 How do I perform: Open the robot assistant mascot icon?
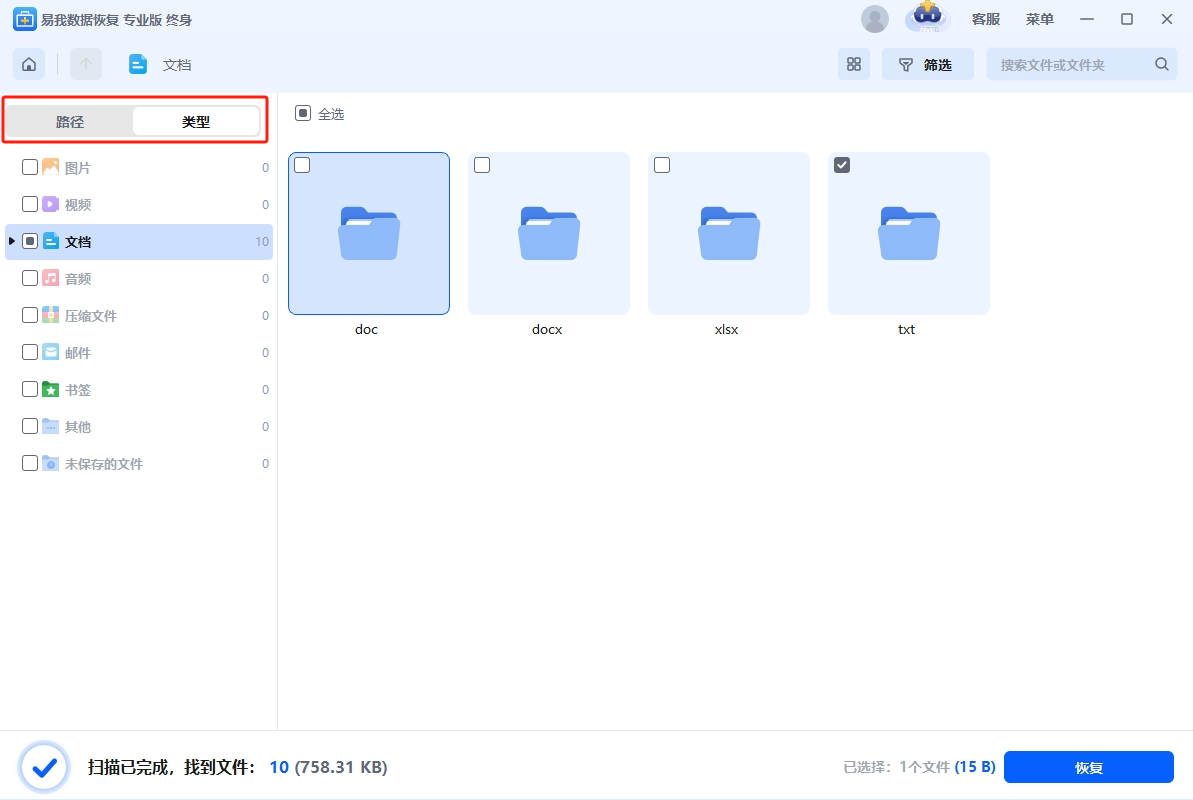(x=926, y=18)
